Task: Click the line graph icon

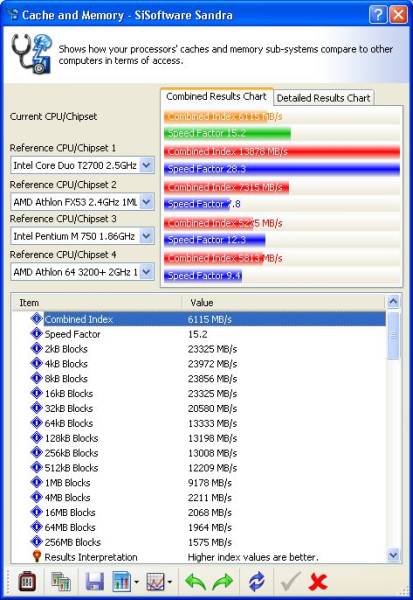Action: [155, 582]
